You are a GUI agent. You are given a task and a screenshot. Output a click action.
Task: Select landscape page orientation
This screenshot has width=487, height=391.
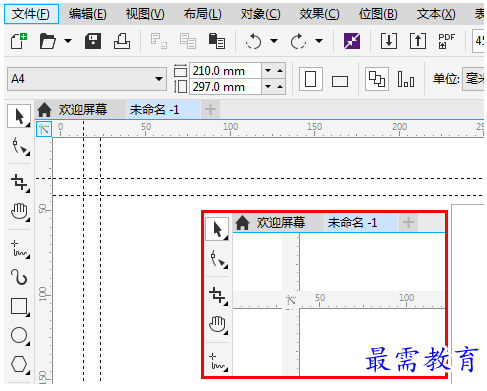pyautogui.click(x=340, y=81)
